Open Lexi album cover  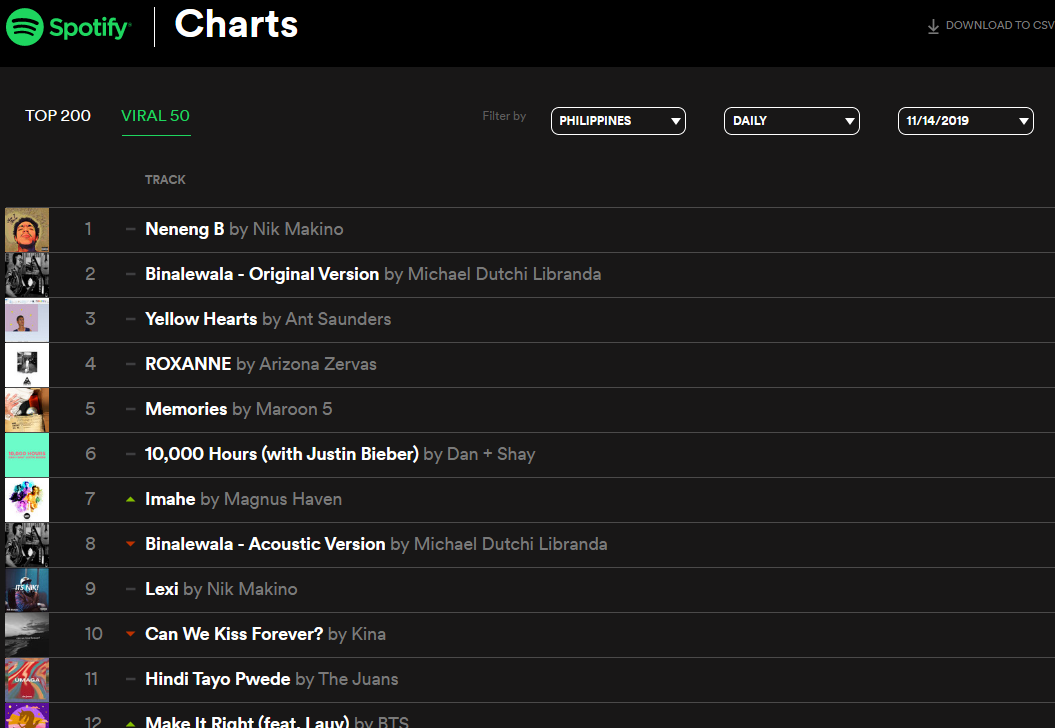click(27, 590)
